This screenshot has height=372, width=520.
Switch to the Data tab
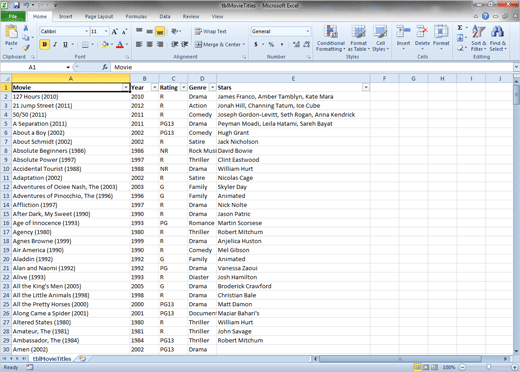coord(165,16)
